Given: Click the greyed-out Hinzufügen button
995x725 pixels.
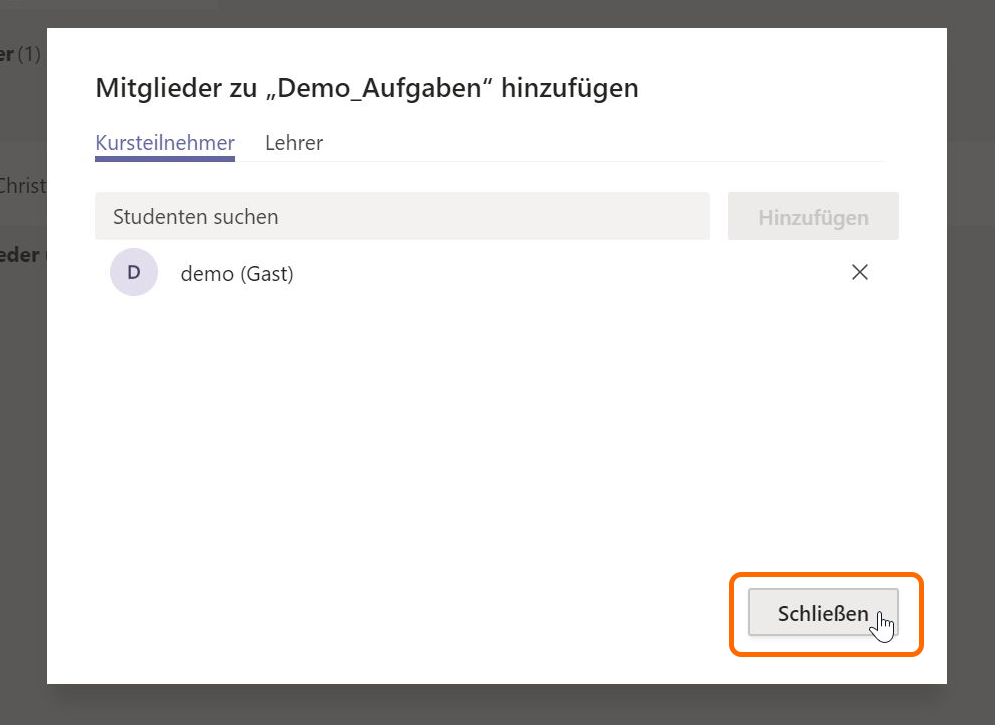Looking at the screenshot, I should point(812,217).
